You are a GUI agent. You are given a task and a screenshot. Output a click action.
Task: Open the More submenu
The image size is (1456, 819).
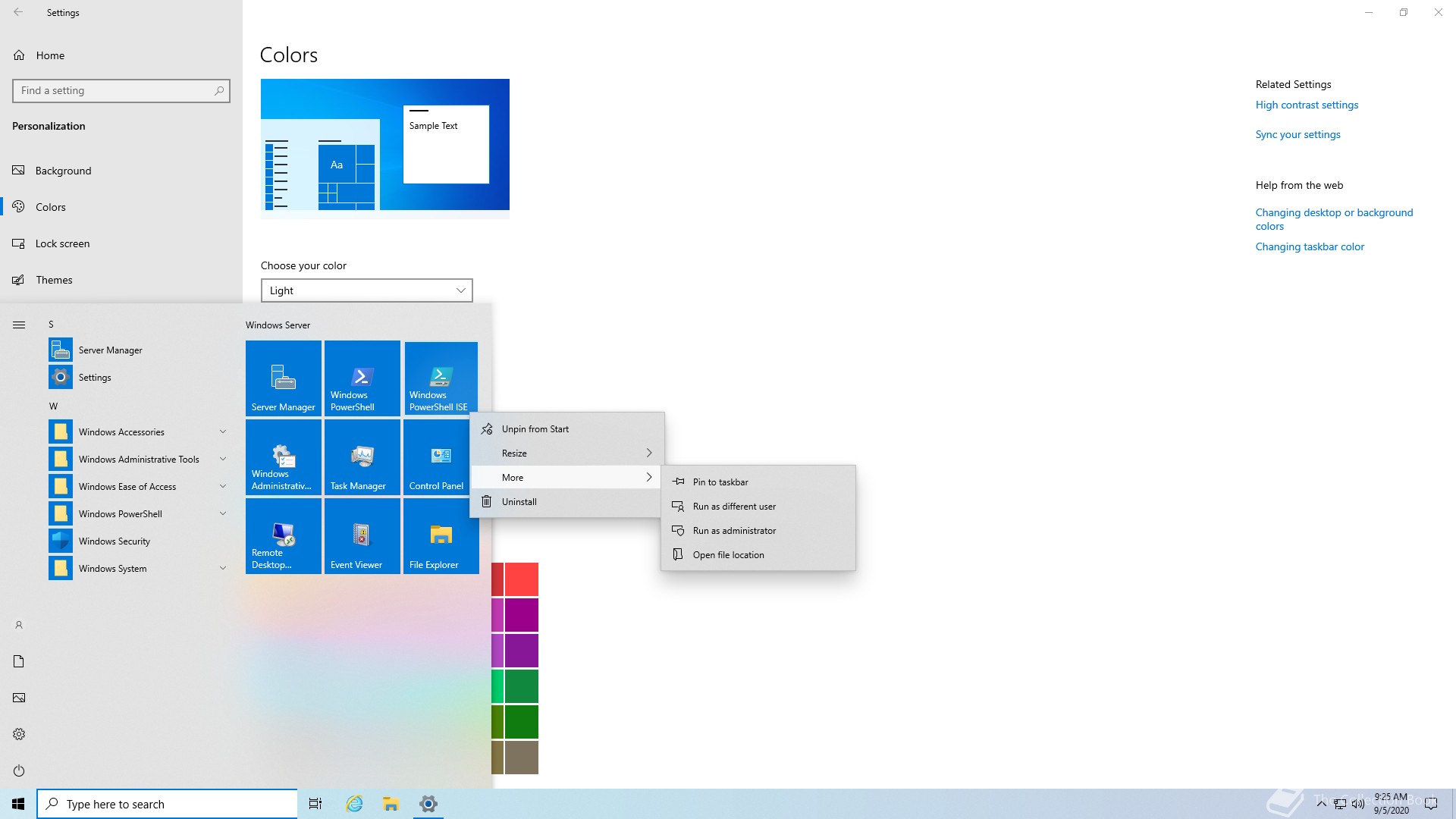(566, 477)
